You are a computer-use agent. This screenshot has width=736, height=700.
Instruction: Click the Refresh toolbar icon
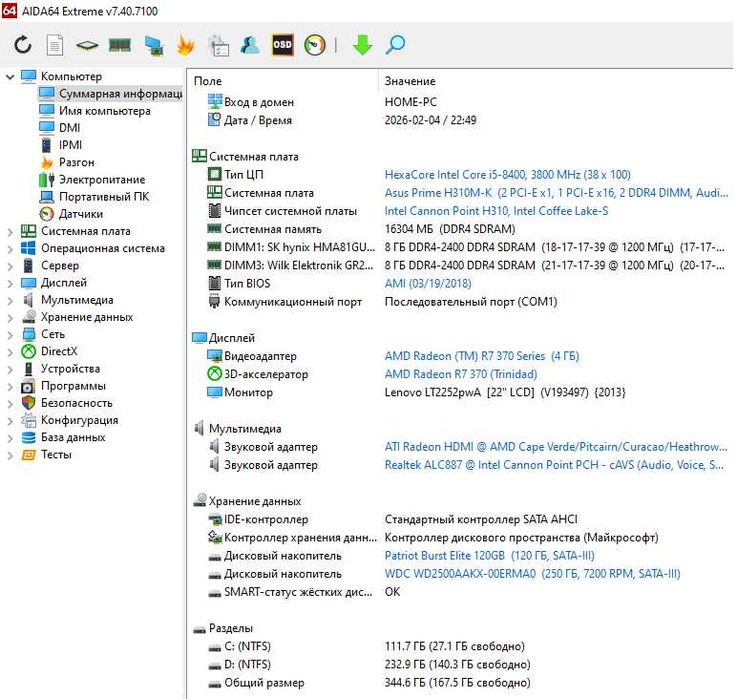click(x=23, y=45)
